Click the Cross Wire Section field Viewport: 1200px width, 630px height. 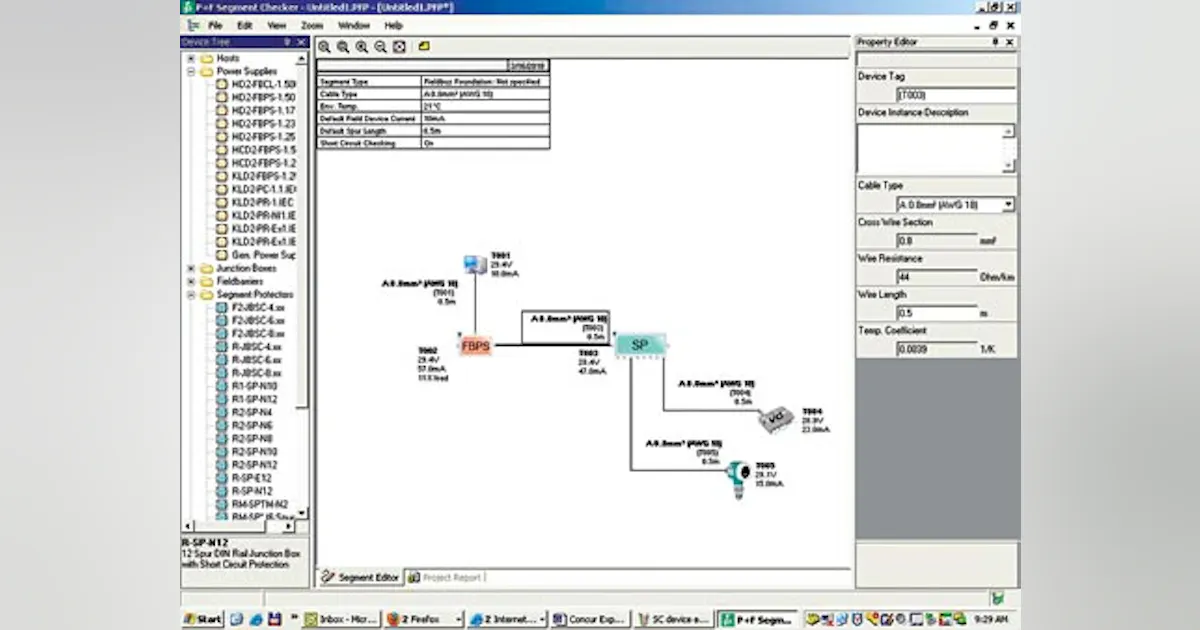[x=937, y=241]
